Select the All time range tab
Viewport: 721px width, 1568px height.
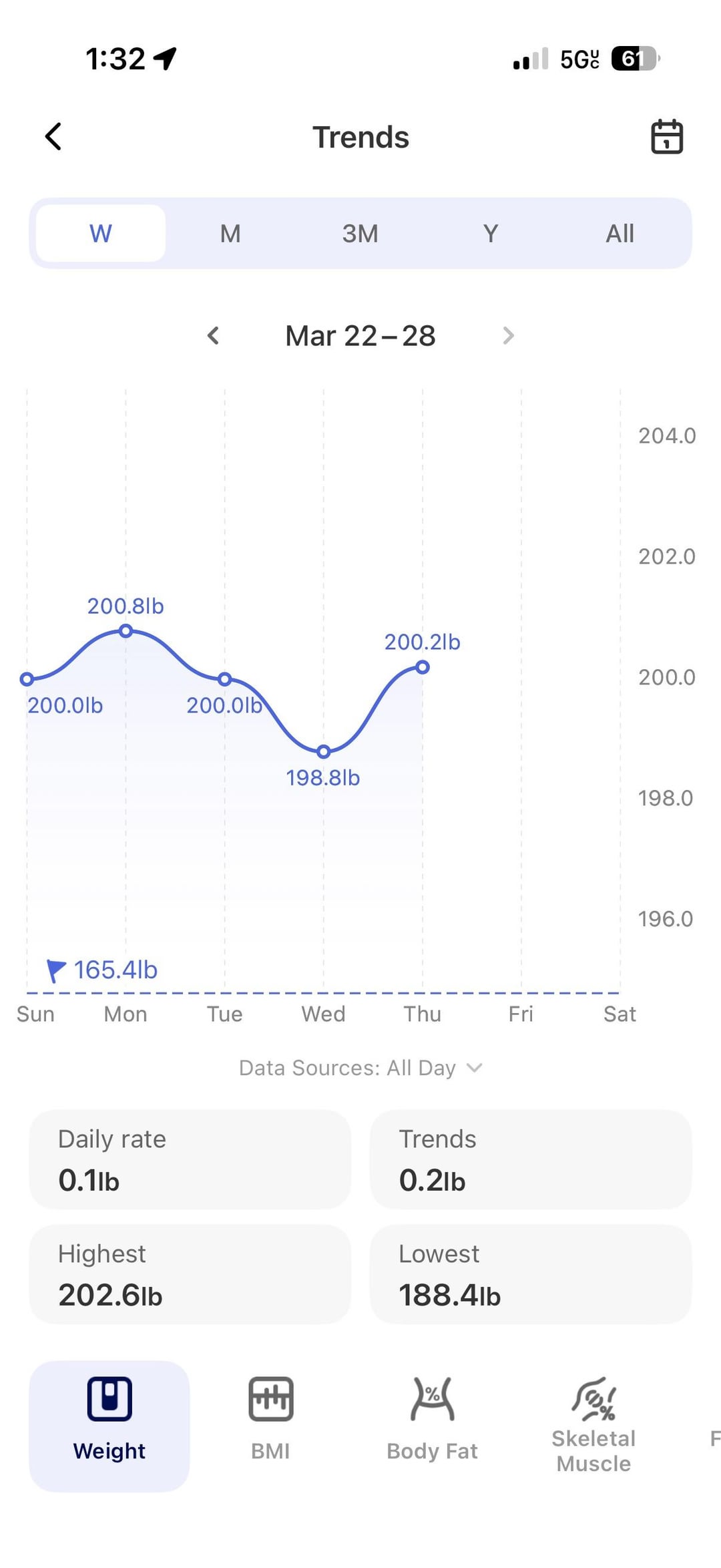pos(620,233)
